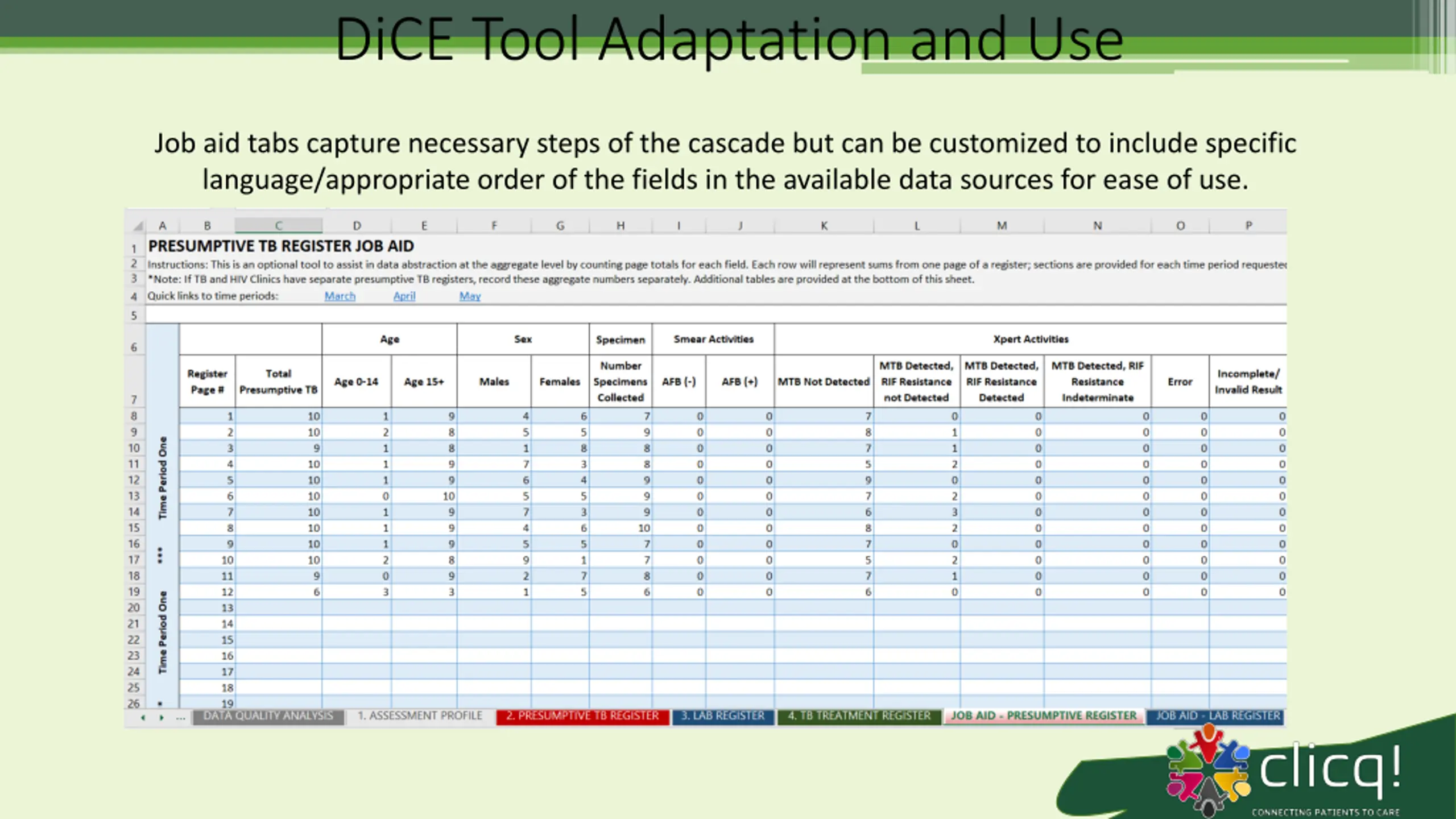The width and height of the screenshot is (1456, 819).
Task: Select the 4. TB TREATMENT REGISTER tab
Action: point(859,716)
